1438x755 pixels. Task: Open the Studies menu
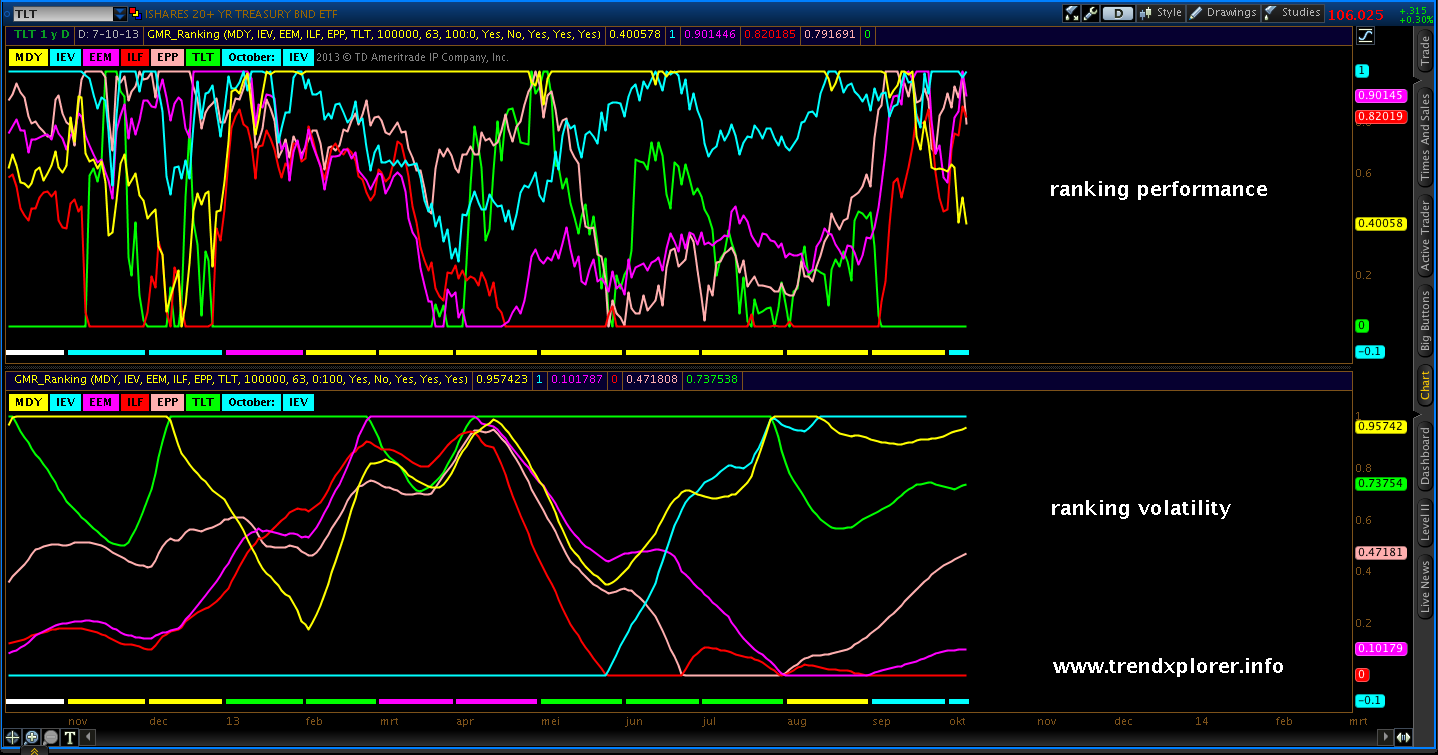click(1292, 13)
